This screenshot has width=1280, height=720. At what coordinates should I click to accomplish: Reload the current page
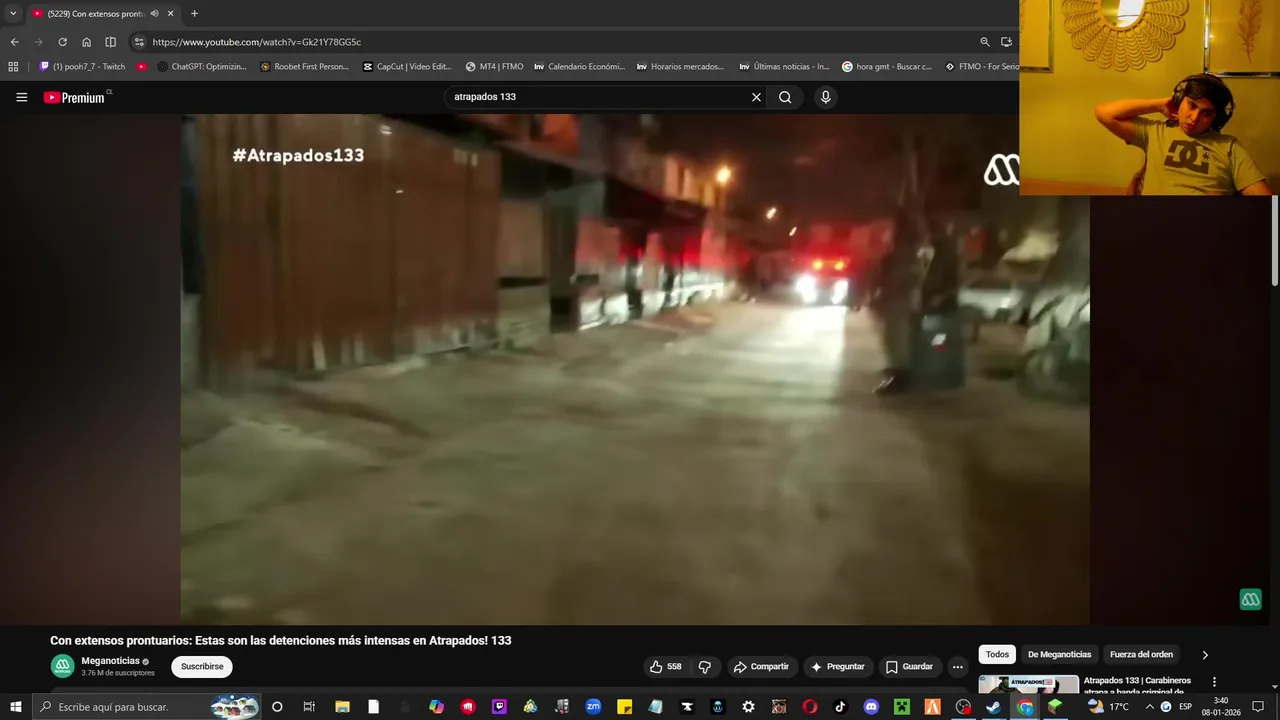(x=62, y=42)
